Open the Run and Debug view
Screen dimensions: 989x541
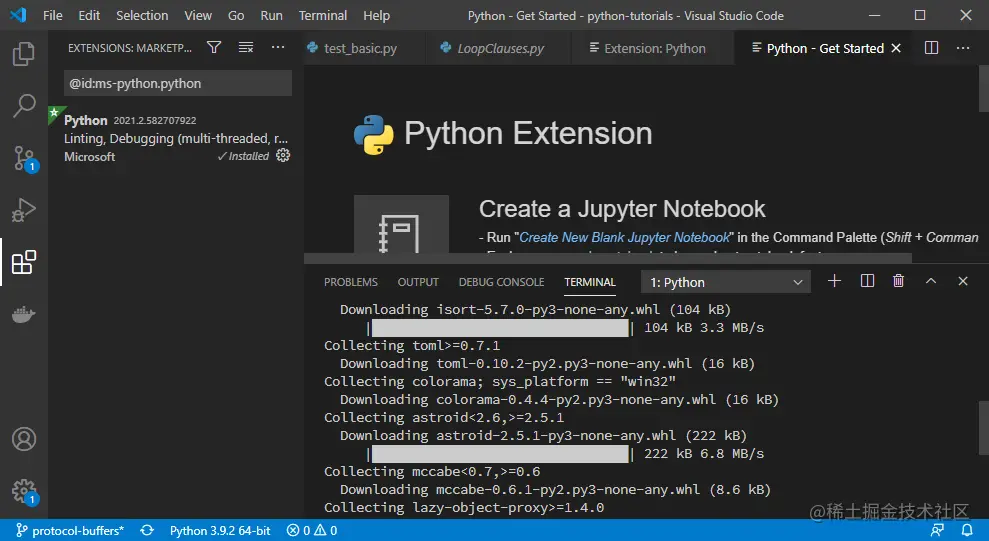(24, 210)
